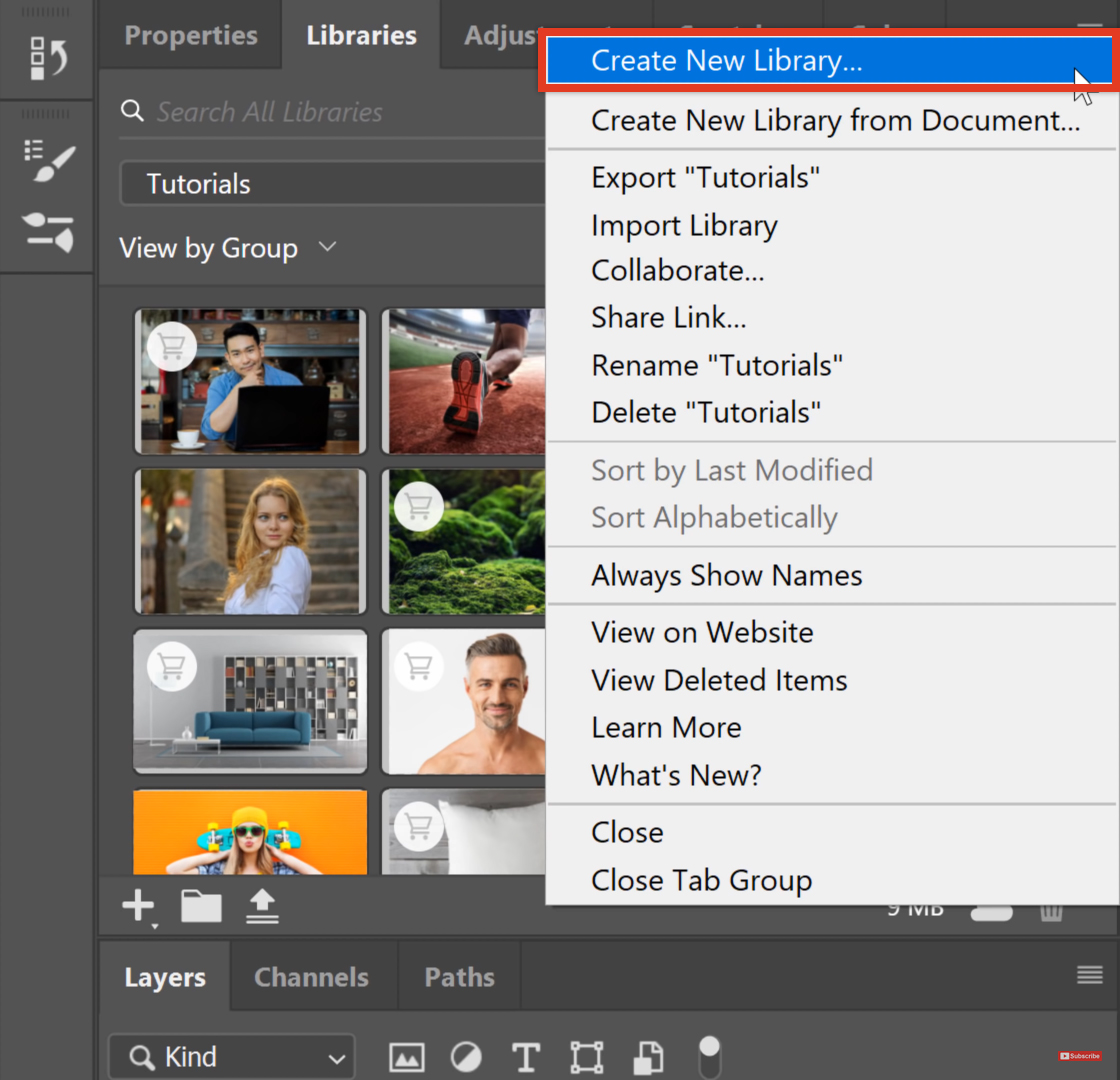The height and width of the screenshot is (1080, 1120).
Task: Switch to the Properties tab
Action: point(191,36)
